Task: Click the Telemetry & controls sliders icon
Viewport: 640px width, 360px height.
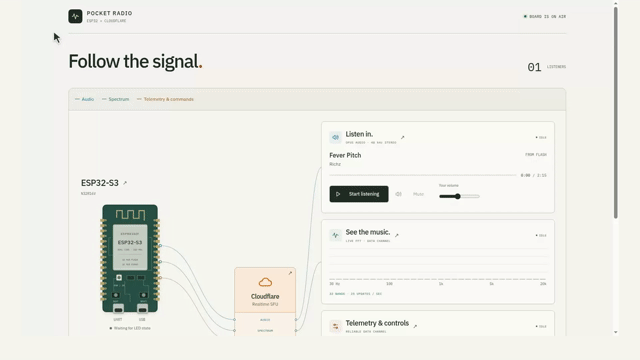Action: pos(335,326)
